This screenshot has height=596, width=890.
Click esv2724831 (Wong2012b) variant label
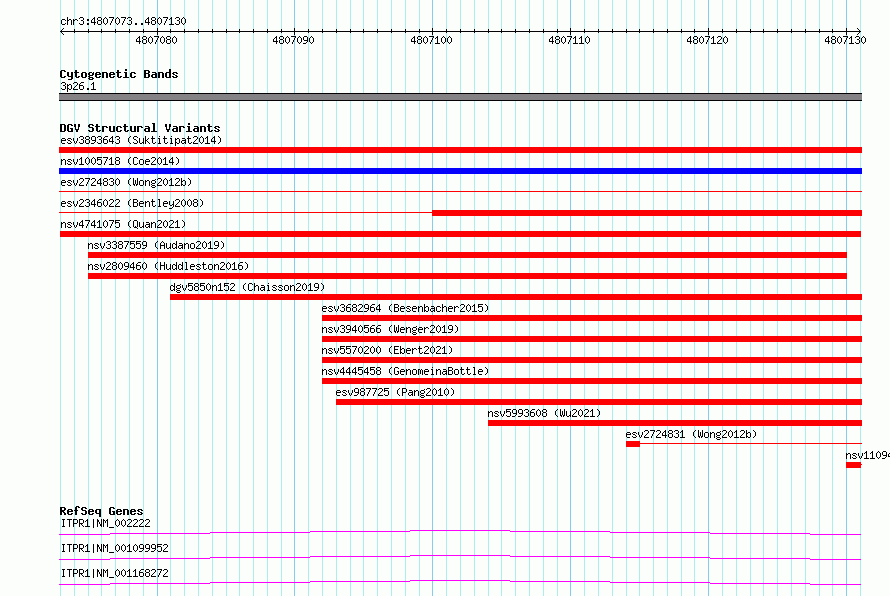(691, 434)
